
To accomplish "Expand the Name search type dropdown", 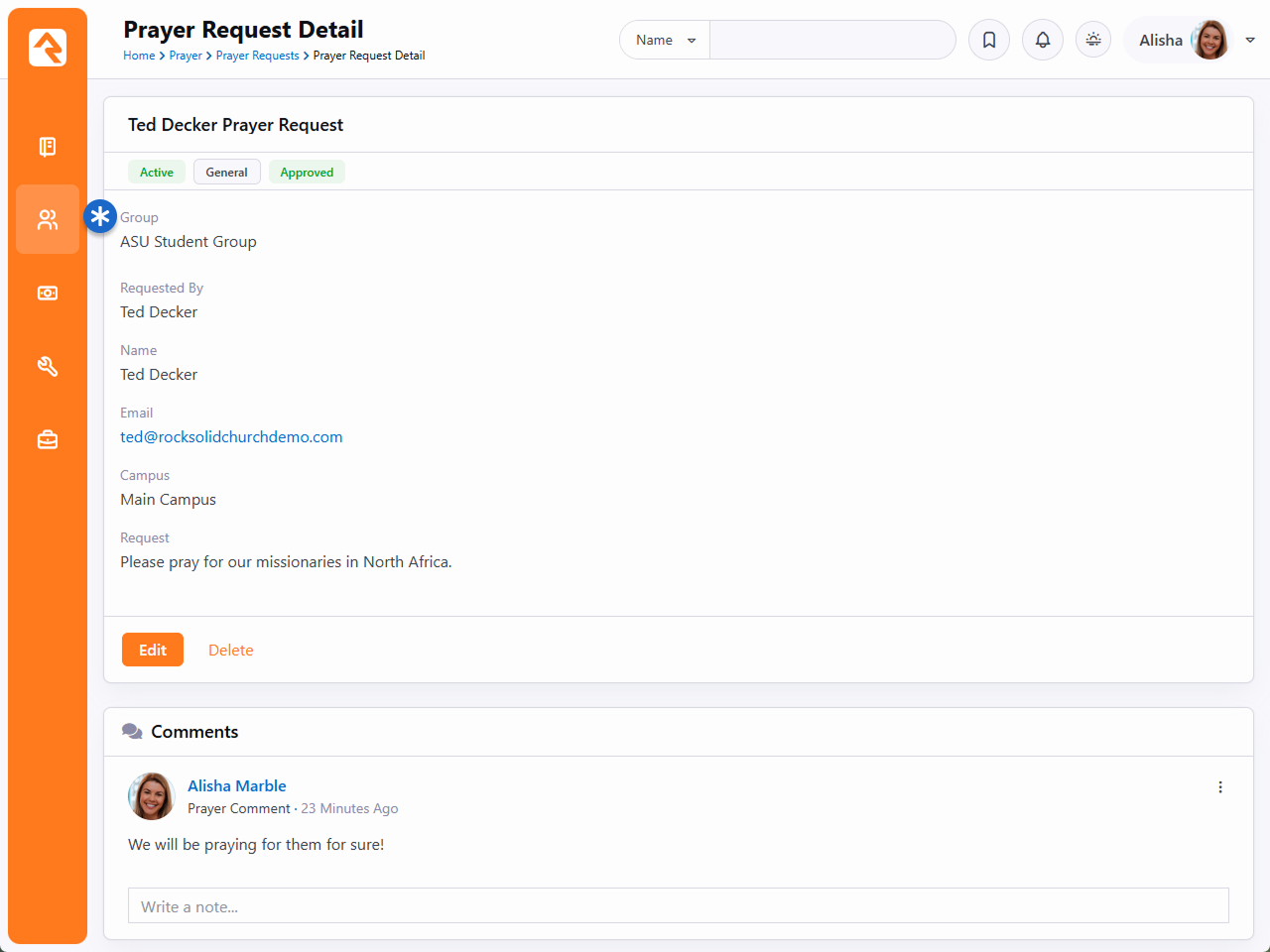I will 665,40.
